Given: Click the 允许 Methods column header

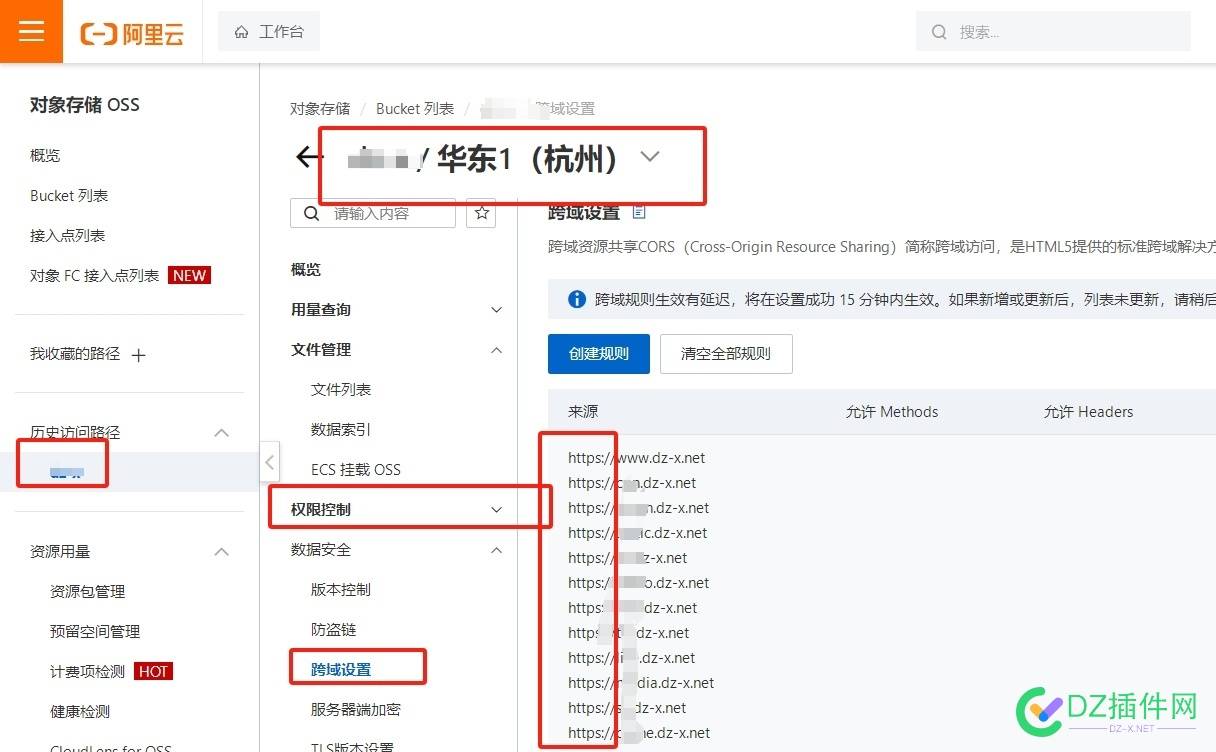Looking at the screenshot, I should click(892, 411).
